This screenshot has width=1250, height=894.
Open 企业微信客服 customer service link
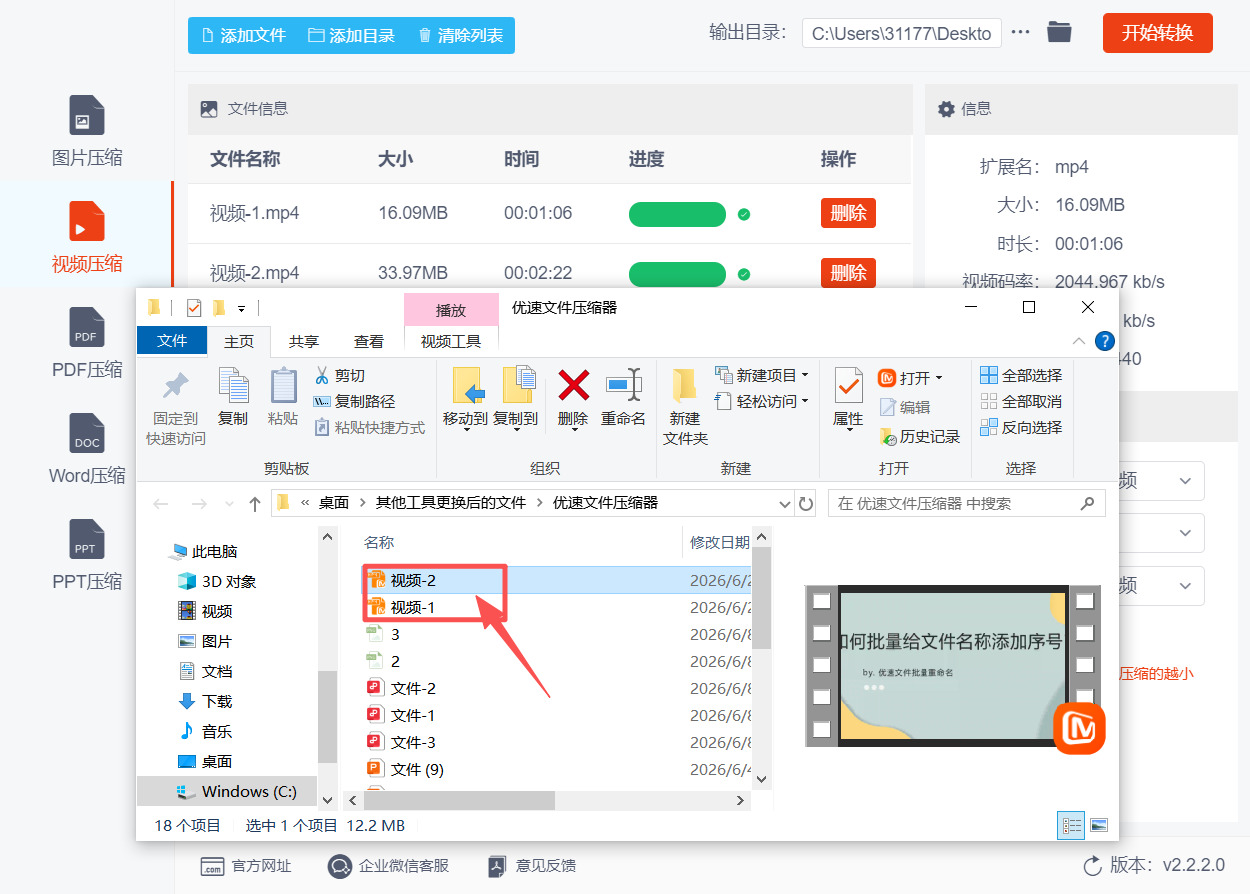[388, 866]
